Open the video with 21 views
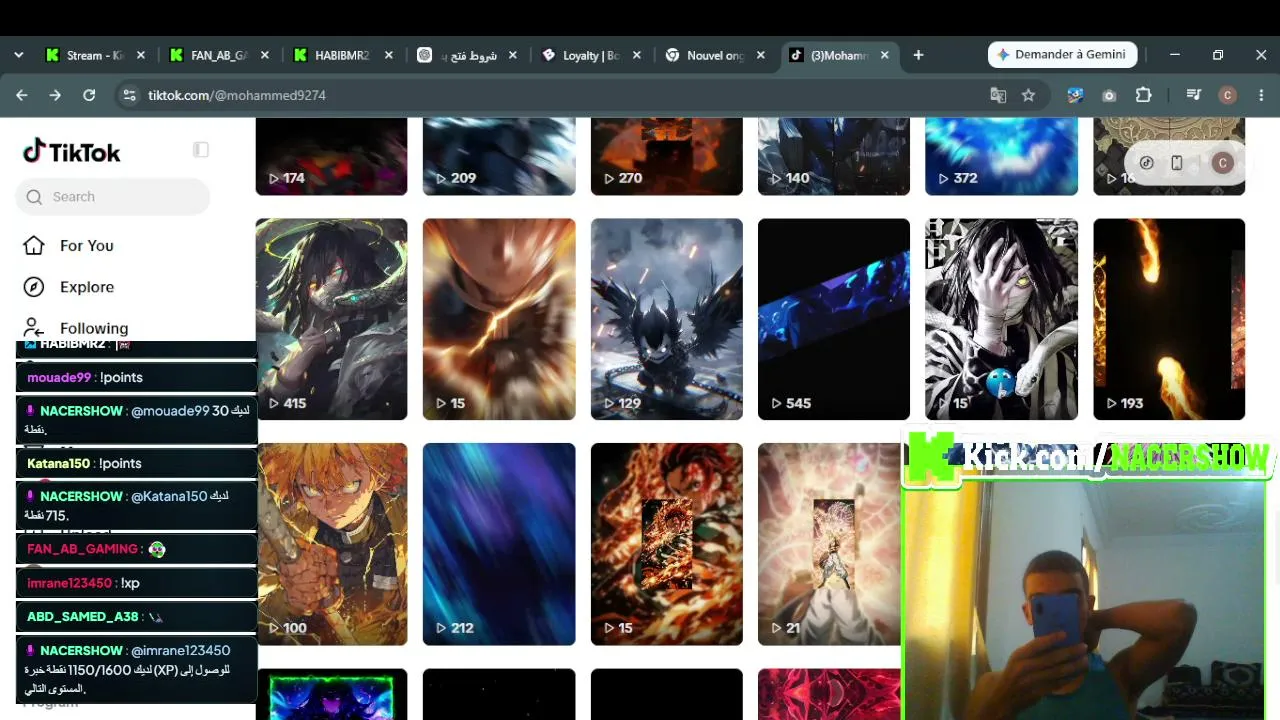The width and height of the screenshot is (1280, 720). [x=829, y=544]
